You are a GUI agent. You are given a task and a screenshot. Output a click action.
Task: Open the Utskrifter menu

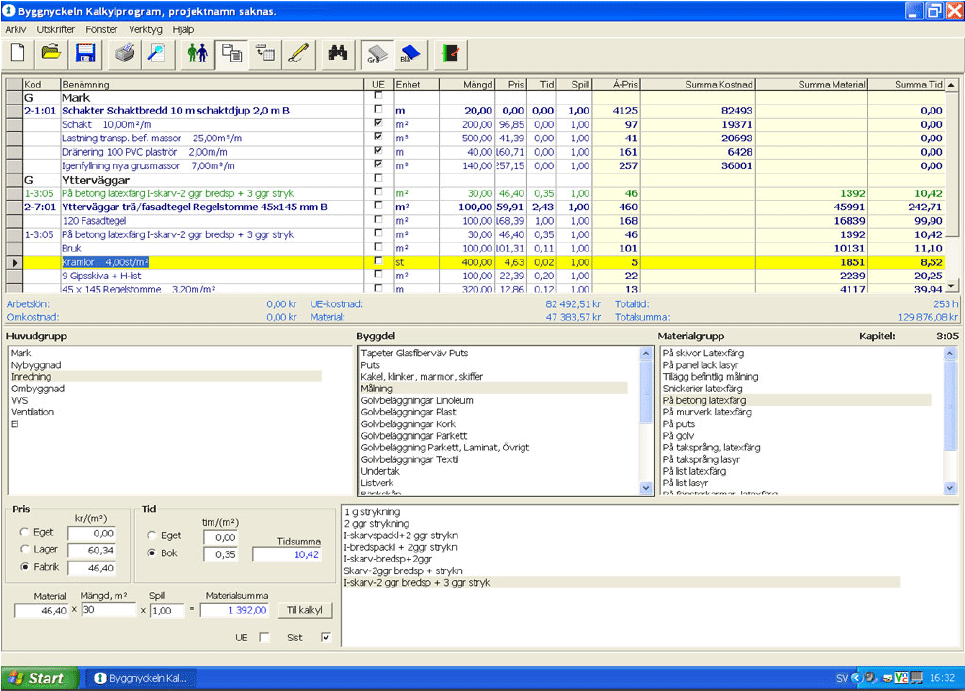[56, 30]
